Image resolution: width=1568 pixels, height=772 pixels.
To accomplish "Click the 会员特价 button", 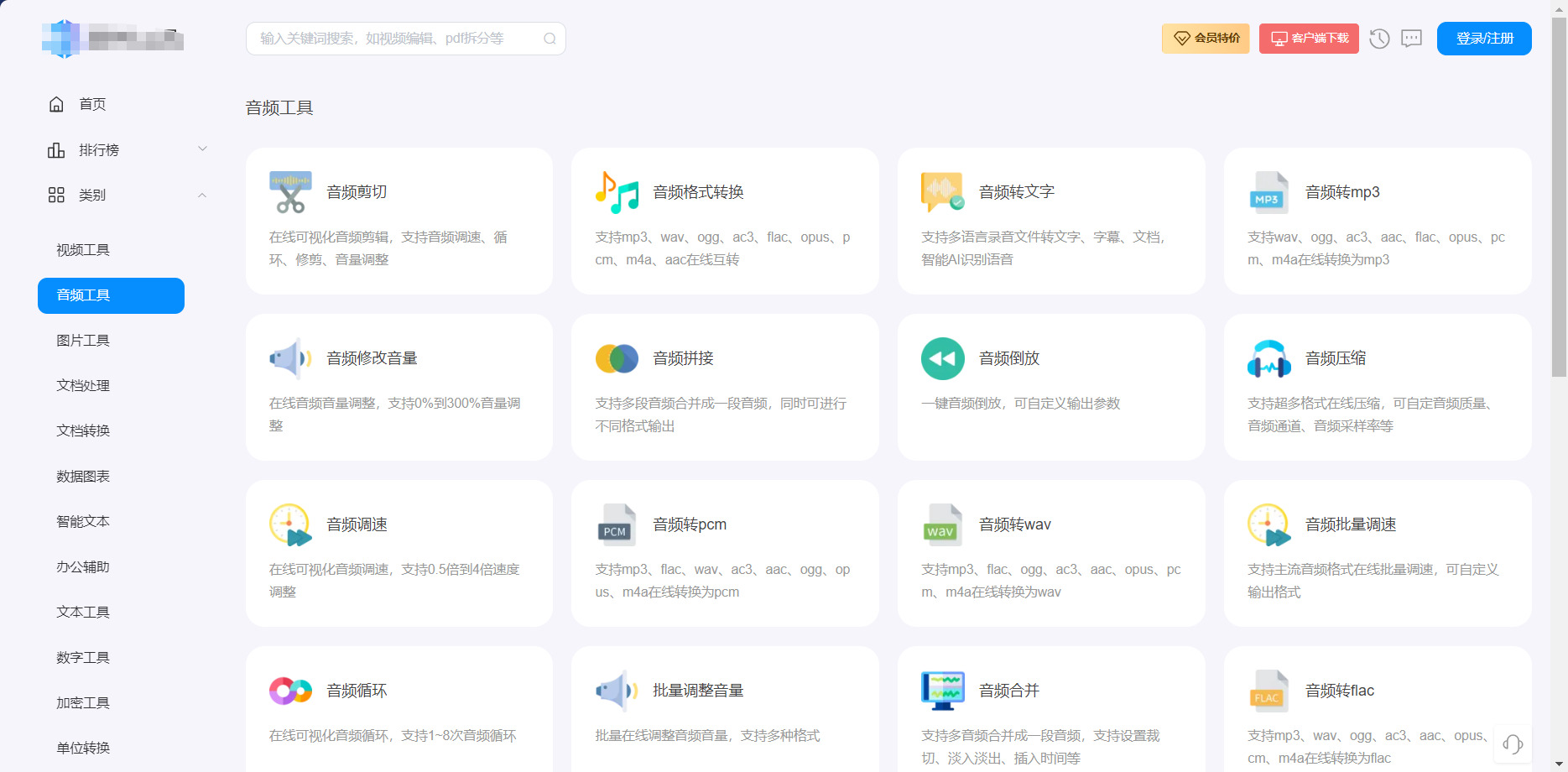I will (1206, 39).
